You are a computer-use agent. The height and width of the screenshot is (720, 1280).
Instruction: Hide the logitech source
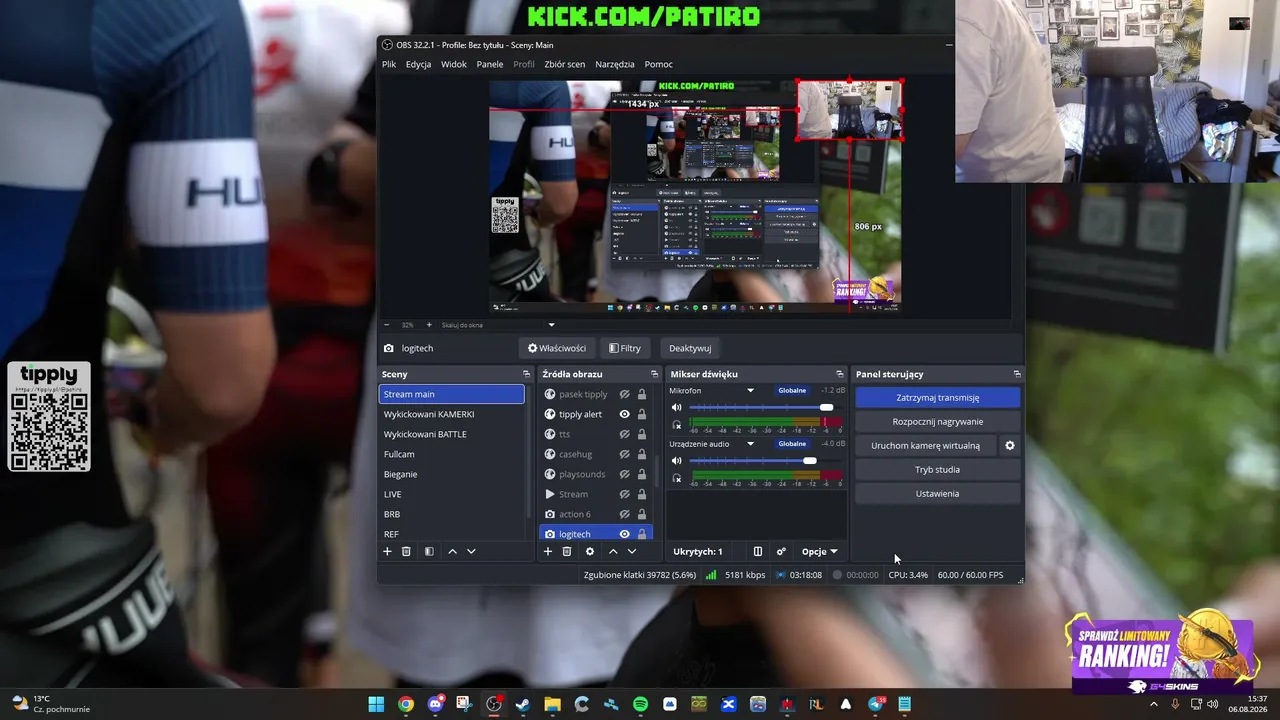pos(624,534)
